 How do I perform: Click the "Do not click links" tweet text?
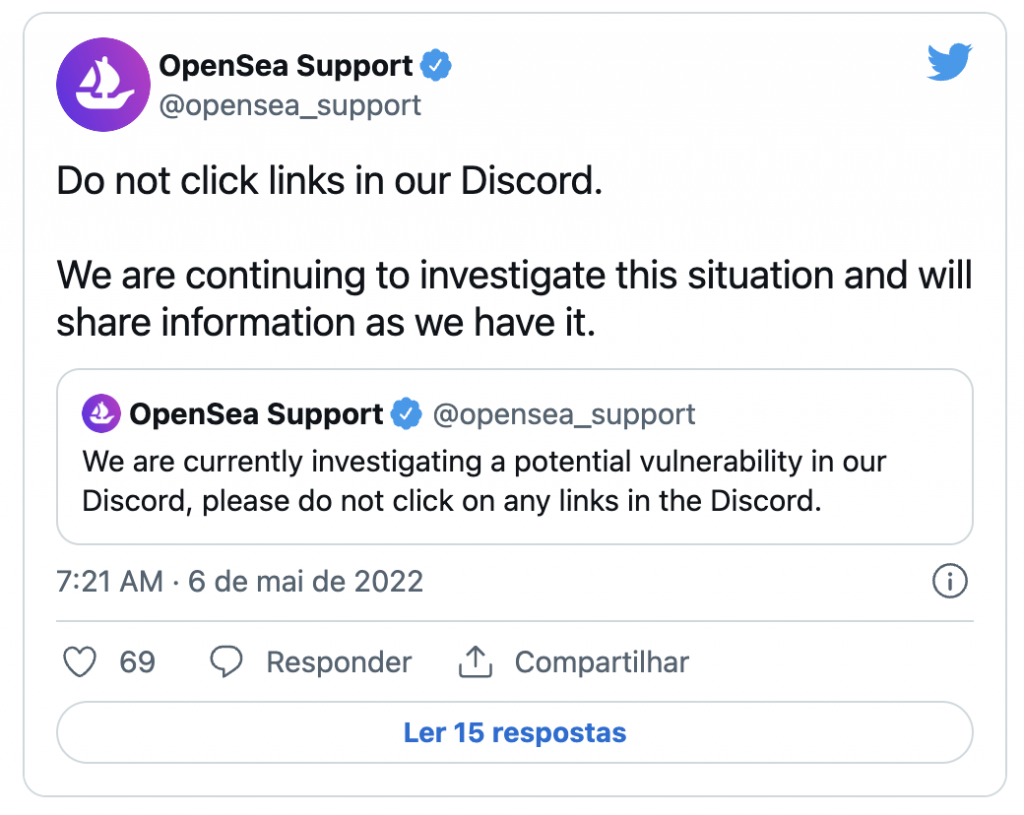[330, 183]
